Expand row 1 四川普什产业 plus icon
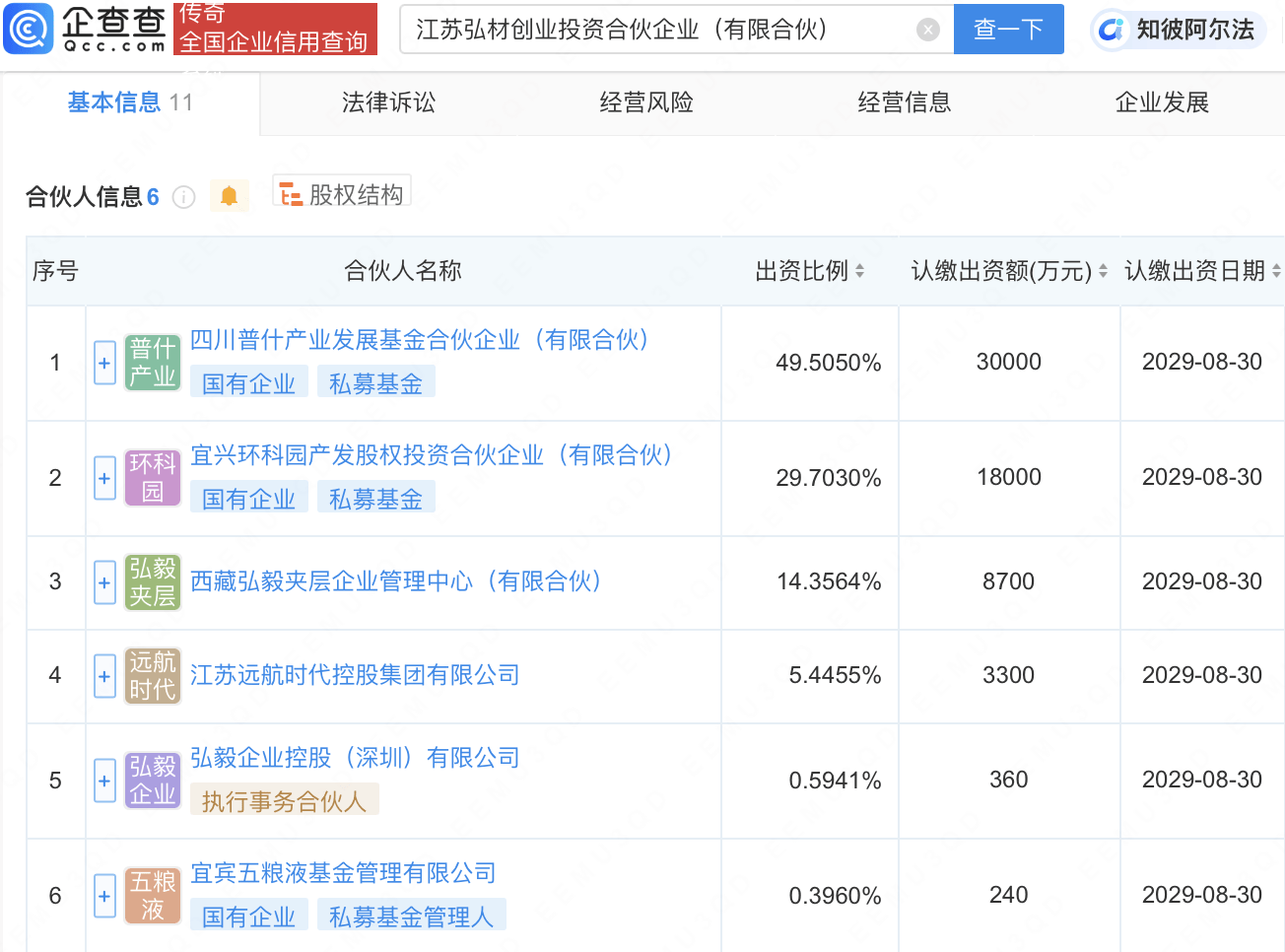1285x952 pixels. [104, 363]
